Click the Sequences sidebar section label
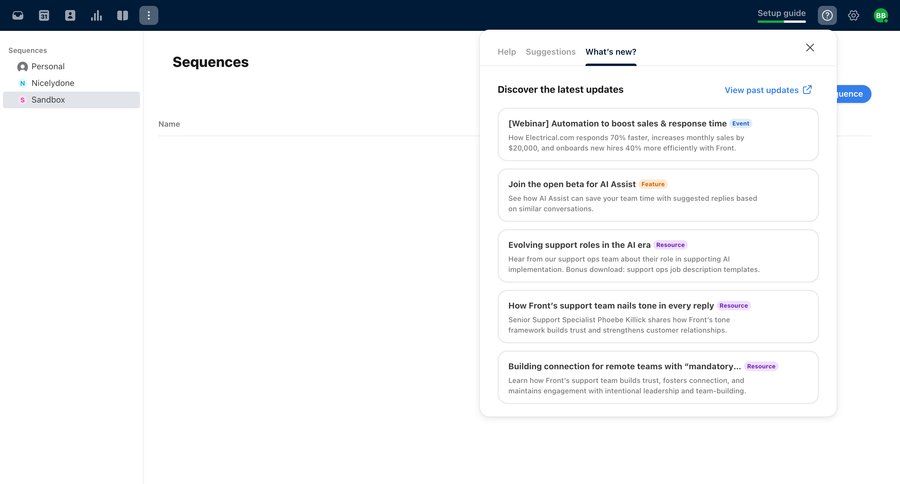The height and width of the screenshot is (484, 900). [28, 51]
